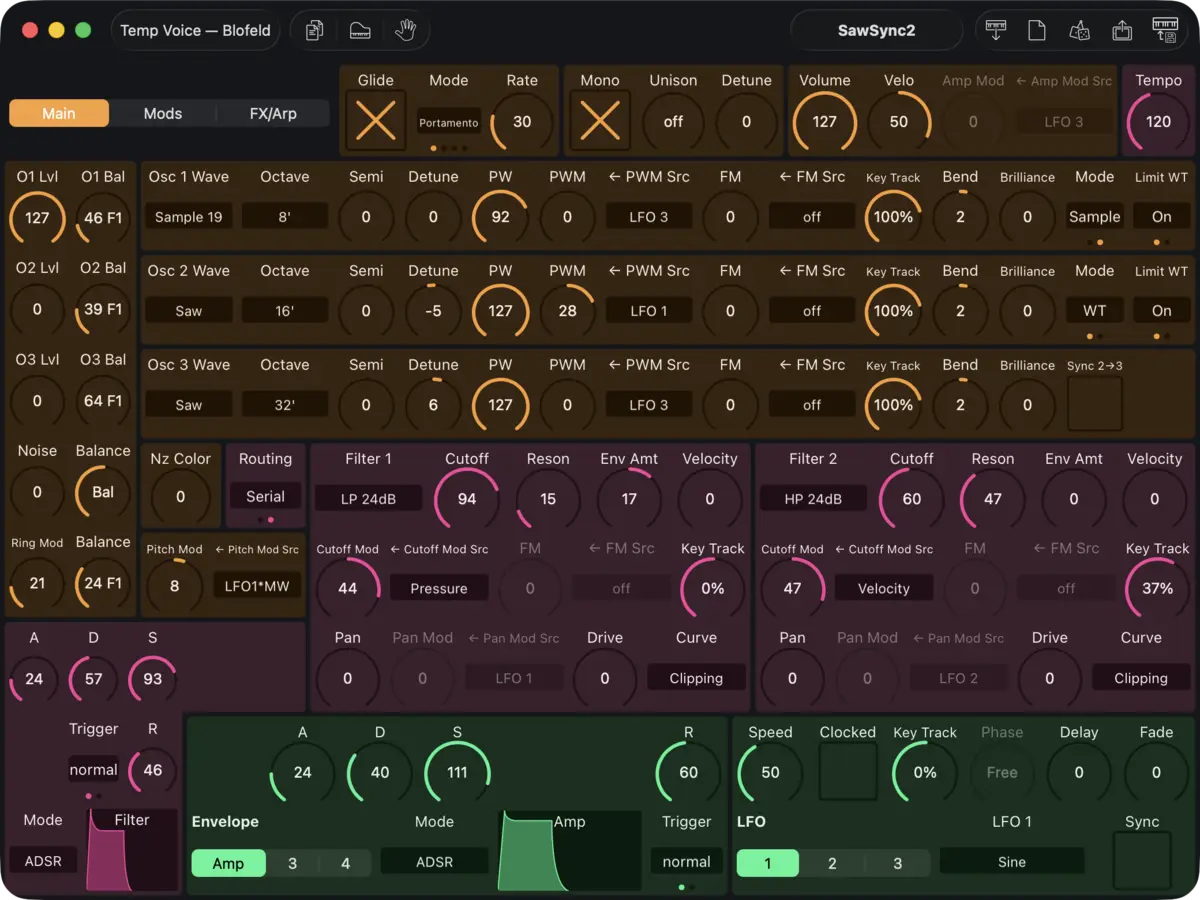Click the green Amp envelope graph

click(x=570, y=850)
